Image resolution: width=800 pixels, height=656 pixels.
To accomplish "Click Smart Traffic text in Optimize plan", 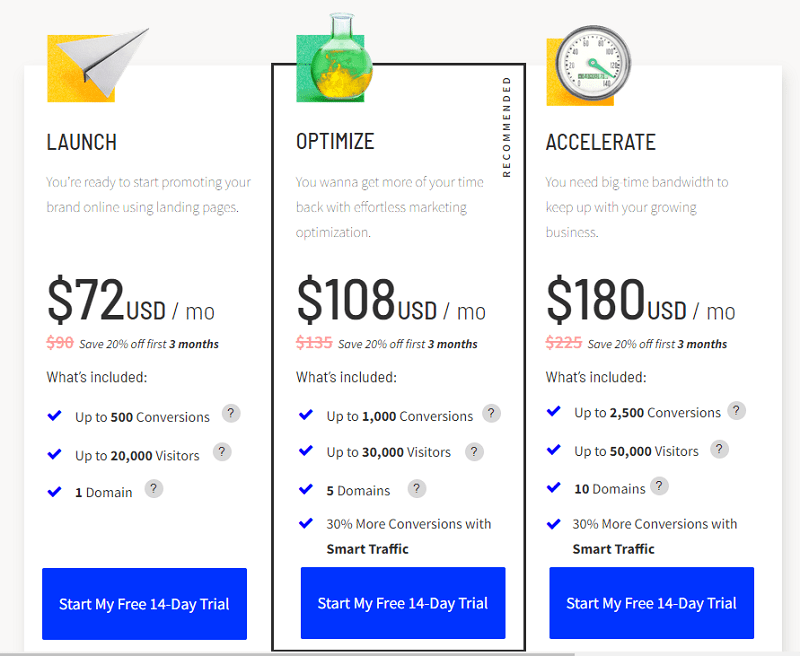I will (x=367, y=549).
